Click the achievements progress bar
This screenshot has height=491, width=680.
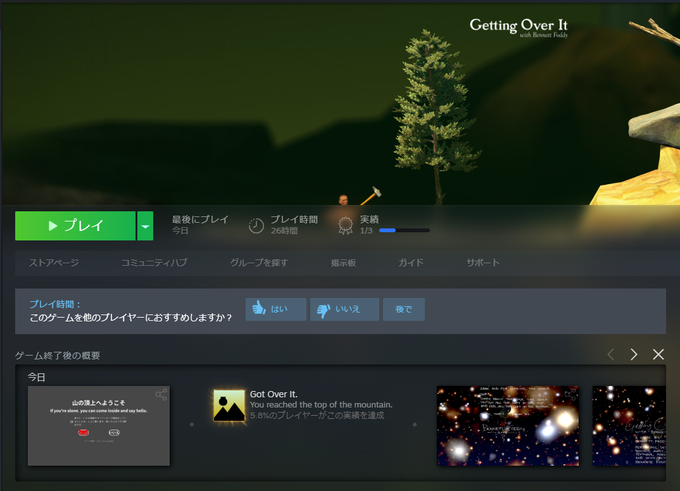point(404,230)
